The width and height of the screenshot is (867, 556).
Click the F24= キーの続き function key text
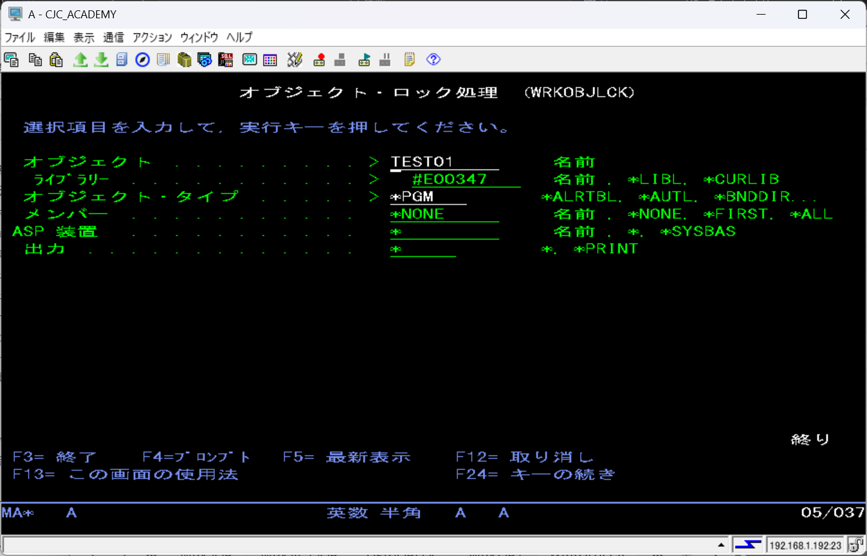(x=535, y=475)
